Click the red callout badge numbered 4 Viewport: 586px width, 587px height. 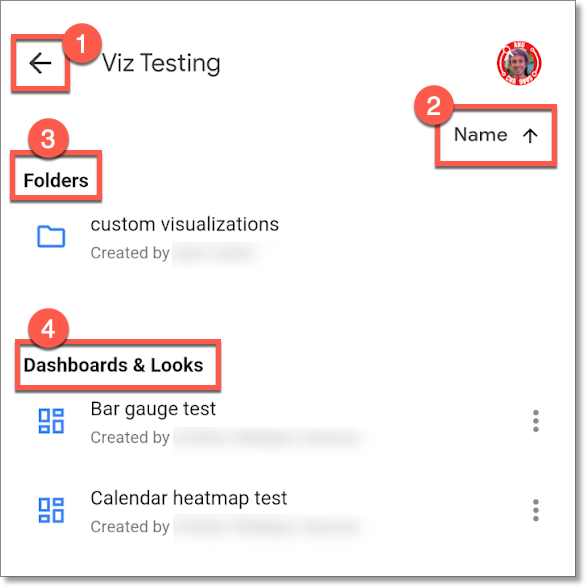click(x=48, y=329)
